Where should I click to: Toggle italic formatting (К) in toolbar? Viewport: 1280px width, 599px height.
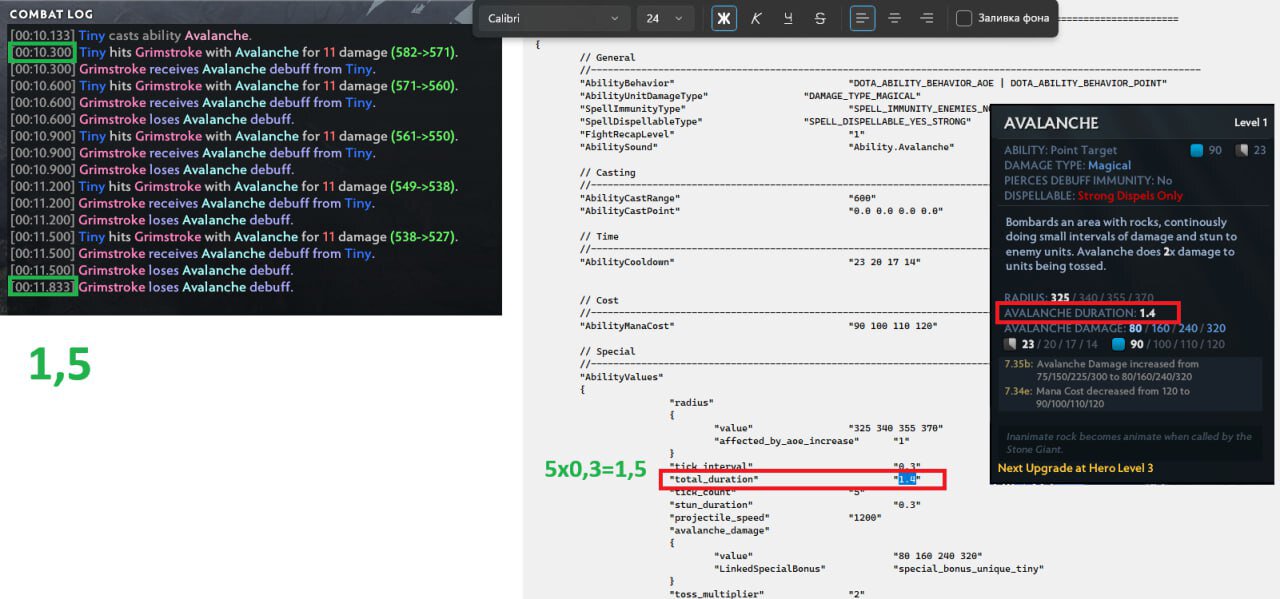pyautogui.click(x=756, y=18)
